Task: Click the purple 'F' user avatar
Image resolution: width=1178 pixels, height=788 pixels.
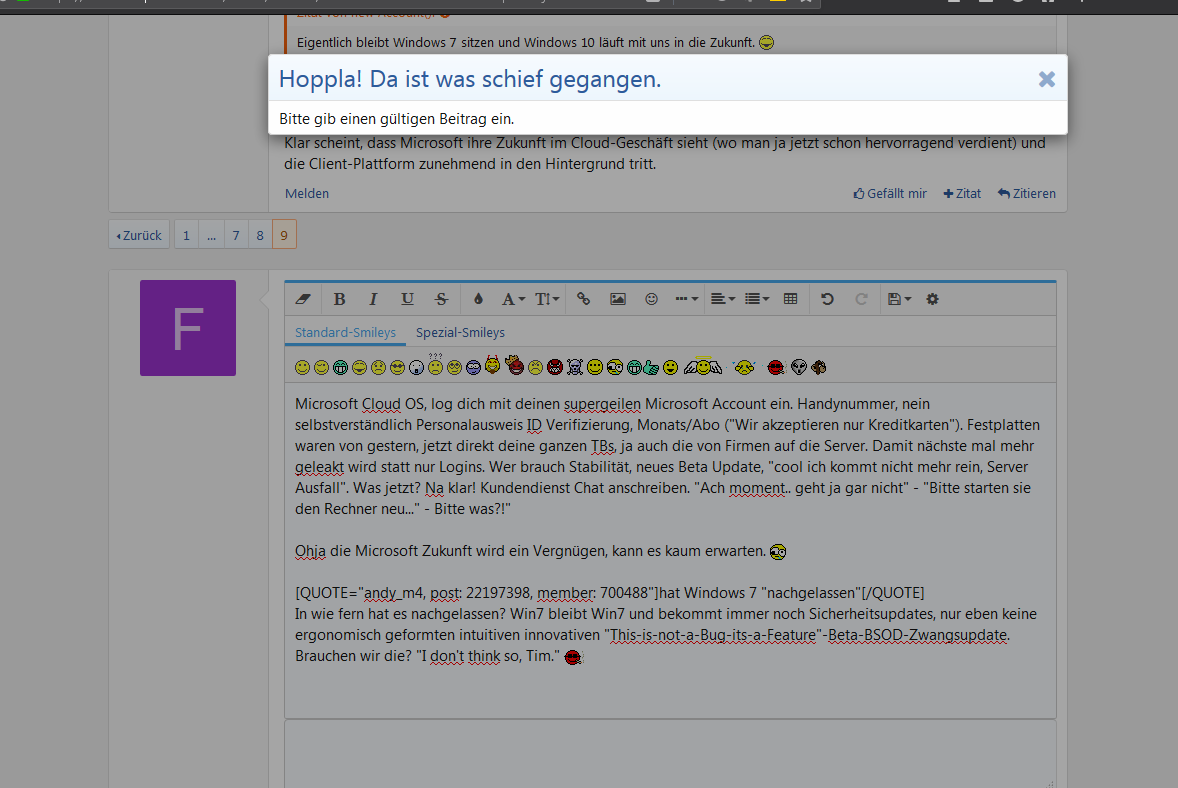Action: tap(188, 328)
